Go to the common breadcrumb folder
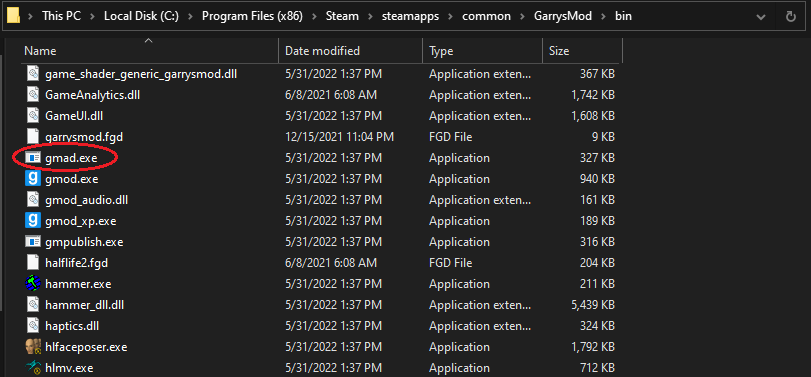Viewport: 811px width, 377px height. tap(486, 16)
